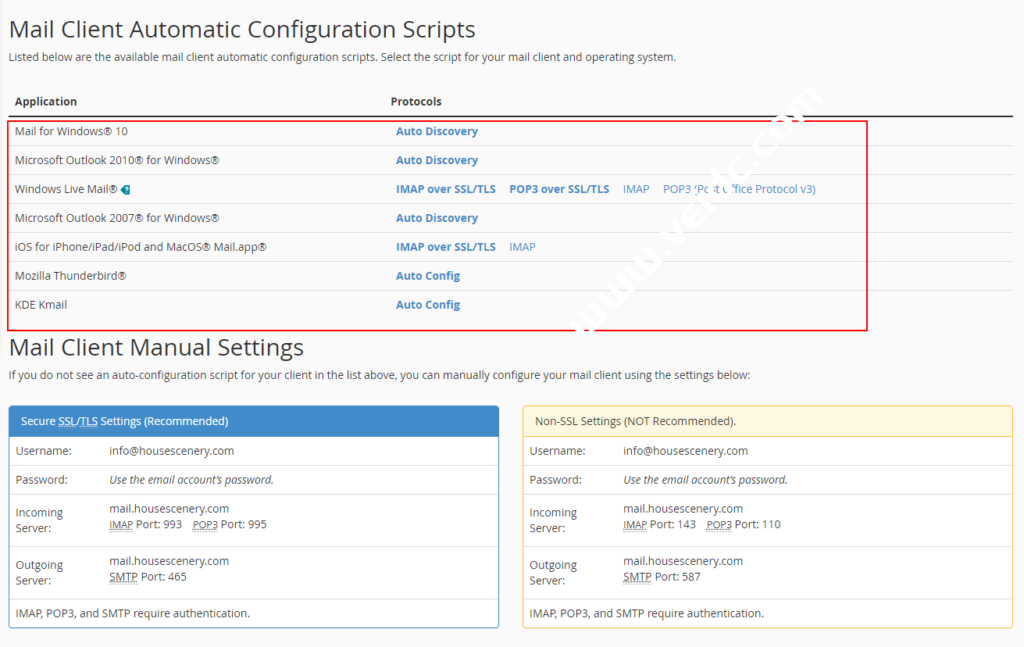
Task: Click the Protocols column header
Action: pyautogui.click(x=416, y=102)
